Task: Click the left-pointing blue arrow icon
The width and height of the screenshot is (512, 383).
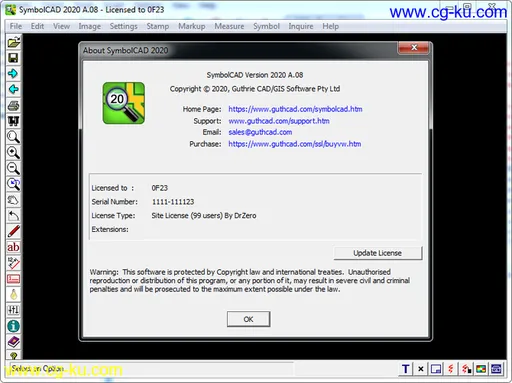Action: pos(13,89)
